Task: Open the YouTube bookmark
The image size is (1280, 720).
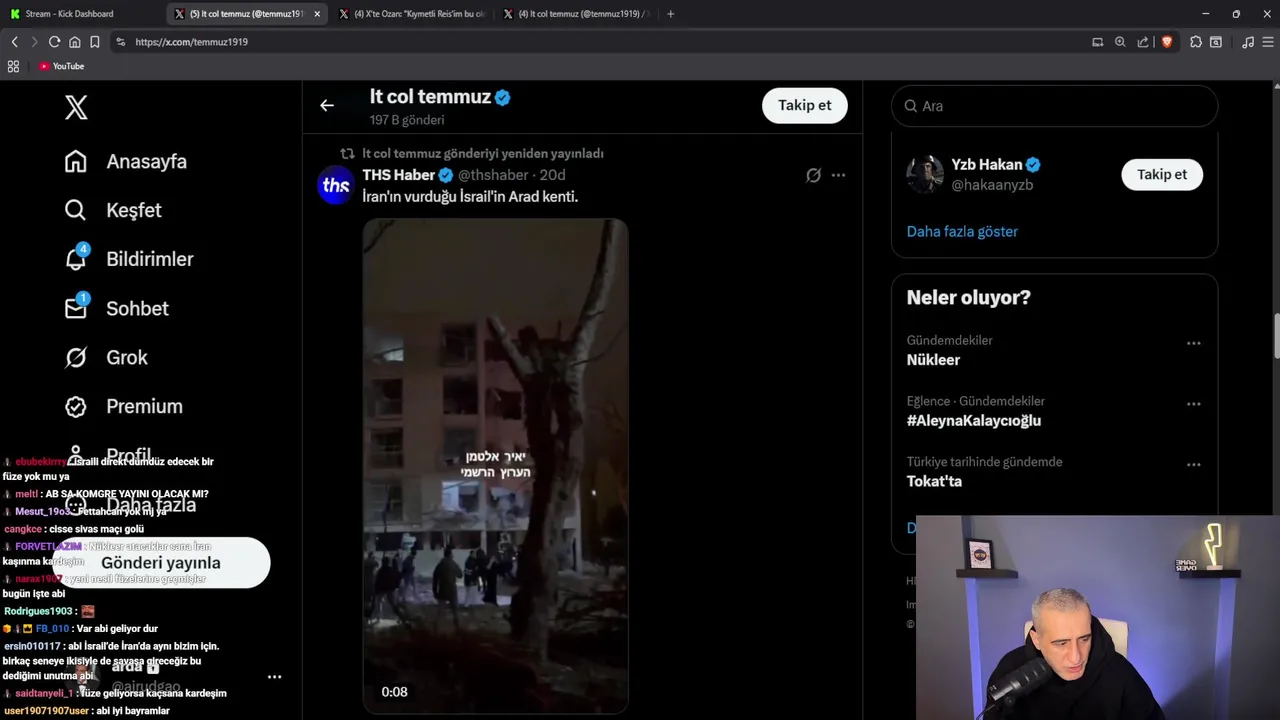Action: (x=62, y=66)
